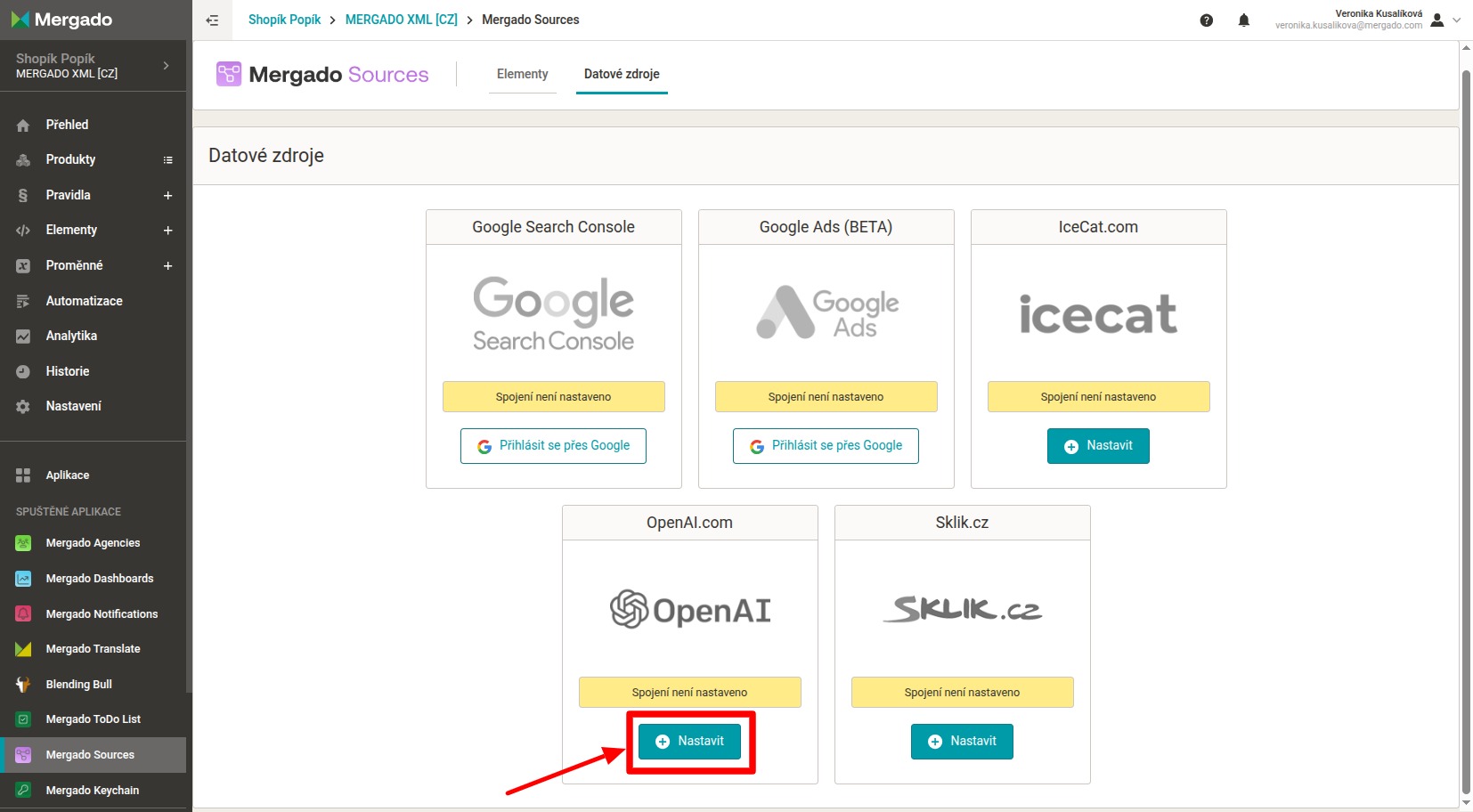1473x812 pixels.
Task: Click the Mergado Sources breadcrumb text
Action: pyautogui.click(x=530, y=20)
